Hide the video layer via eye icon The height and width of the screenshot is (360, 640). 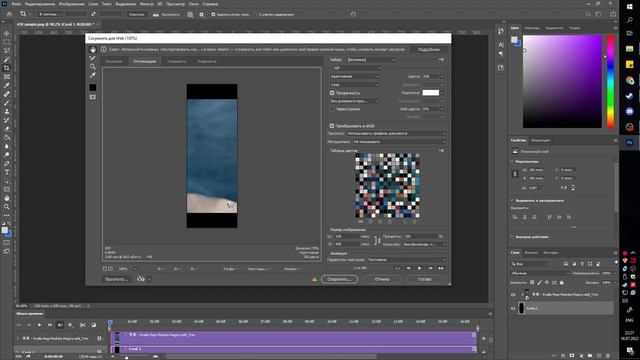[x=513, y=294]
